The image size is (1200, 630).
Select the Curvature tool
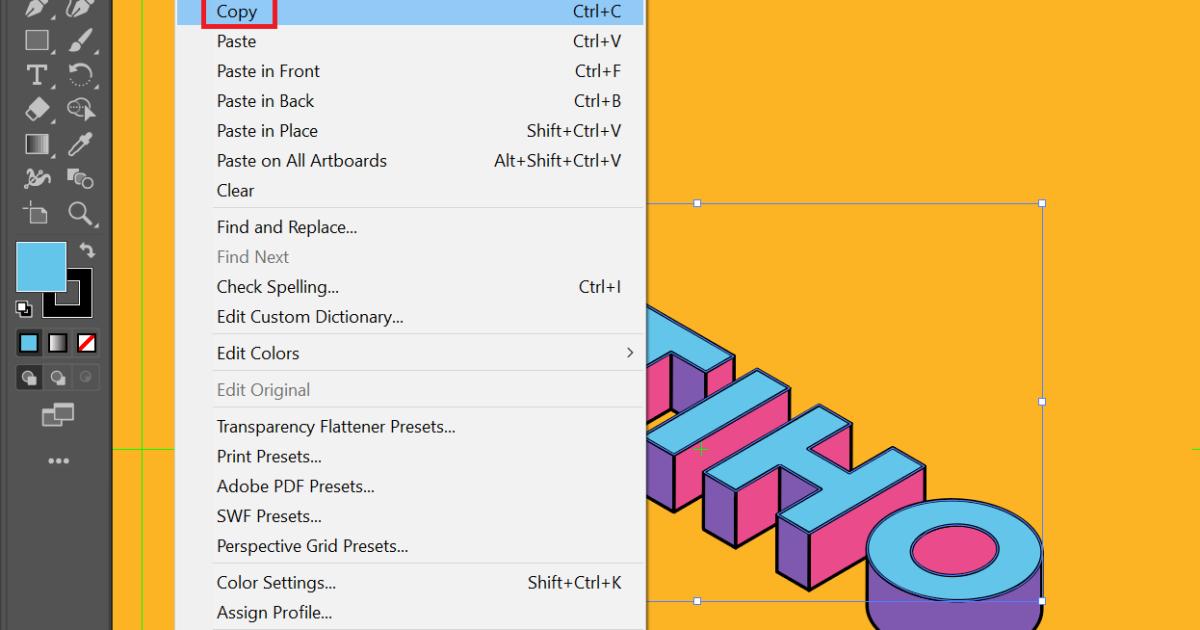pos(80,8)
